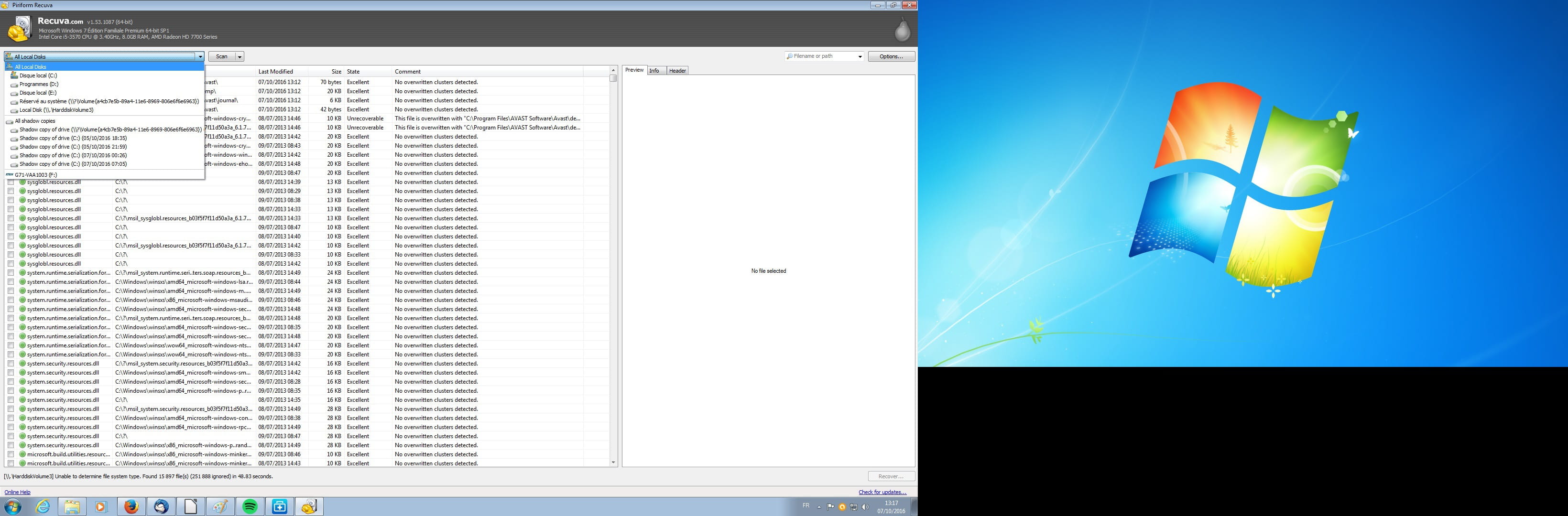Image resolution: width=1568 pixels, height=516 pixels.
Task: Check the first microsoft.build.utilities.resourc... row checkbox
Action: (x=11, y=454)
